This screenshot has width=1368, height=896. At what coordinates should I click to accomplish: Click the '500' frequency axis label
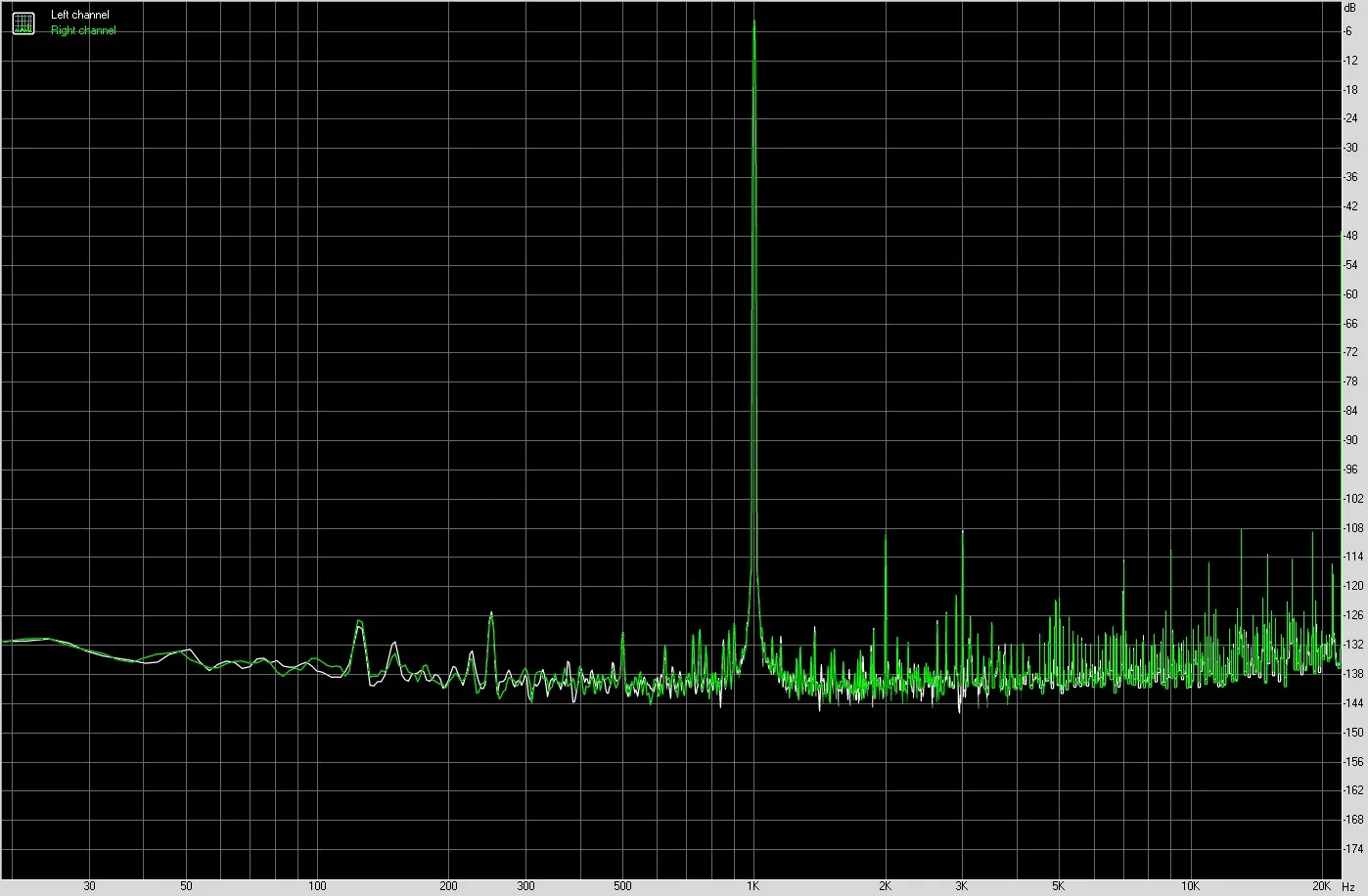(622, 886)
